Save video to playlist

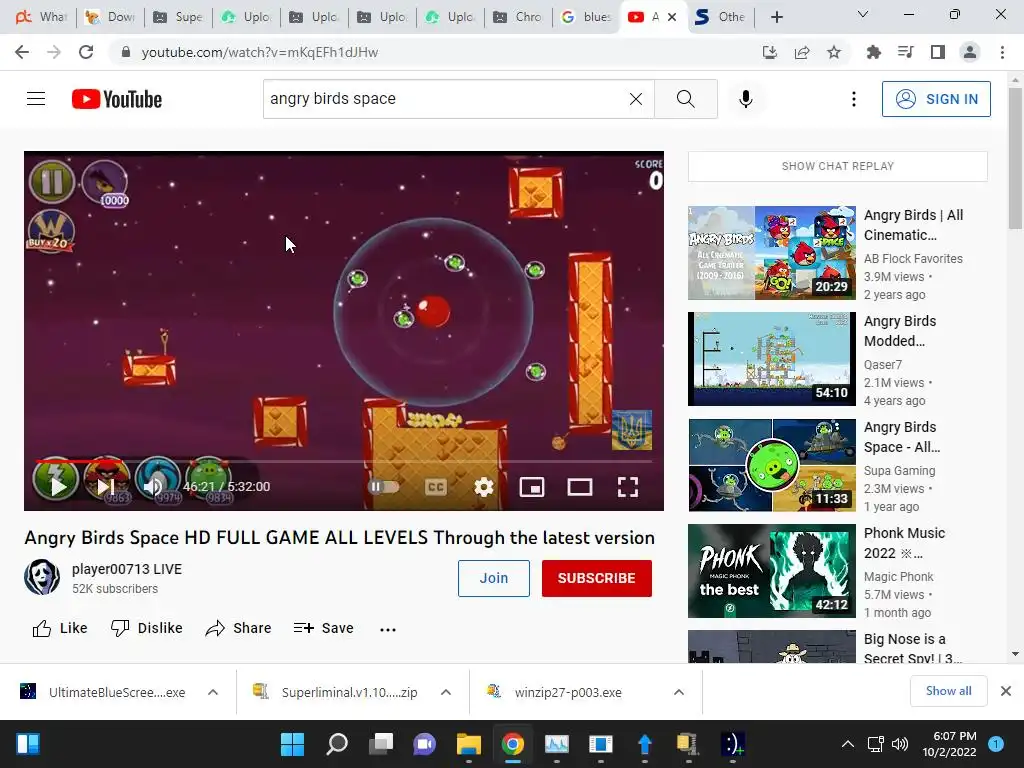[324, 628]
